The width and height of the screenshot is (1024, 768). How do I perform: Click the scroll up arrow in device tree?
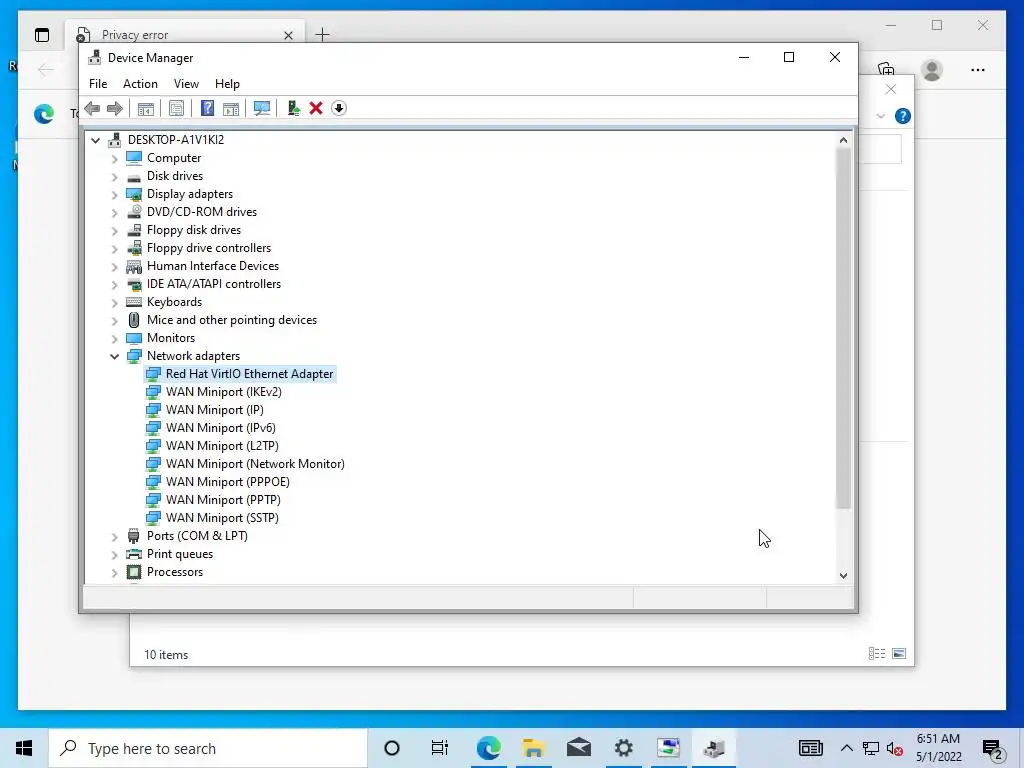[843, 140]
